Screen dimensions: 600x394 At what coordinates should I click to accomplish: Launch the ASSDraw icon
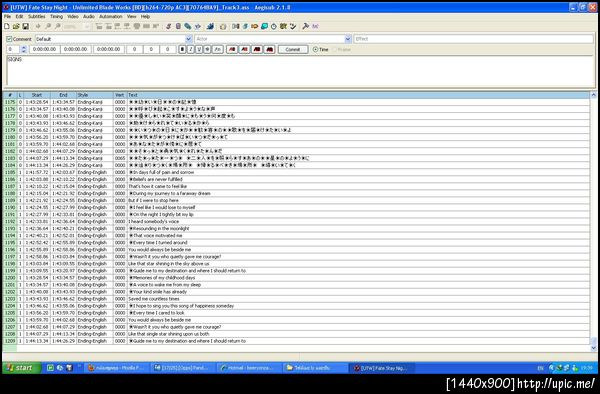(223, 26)
